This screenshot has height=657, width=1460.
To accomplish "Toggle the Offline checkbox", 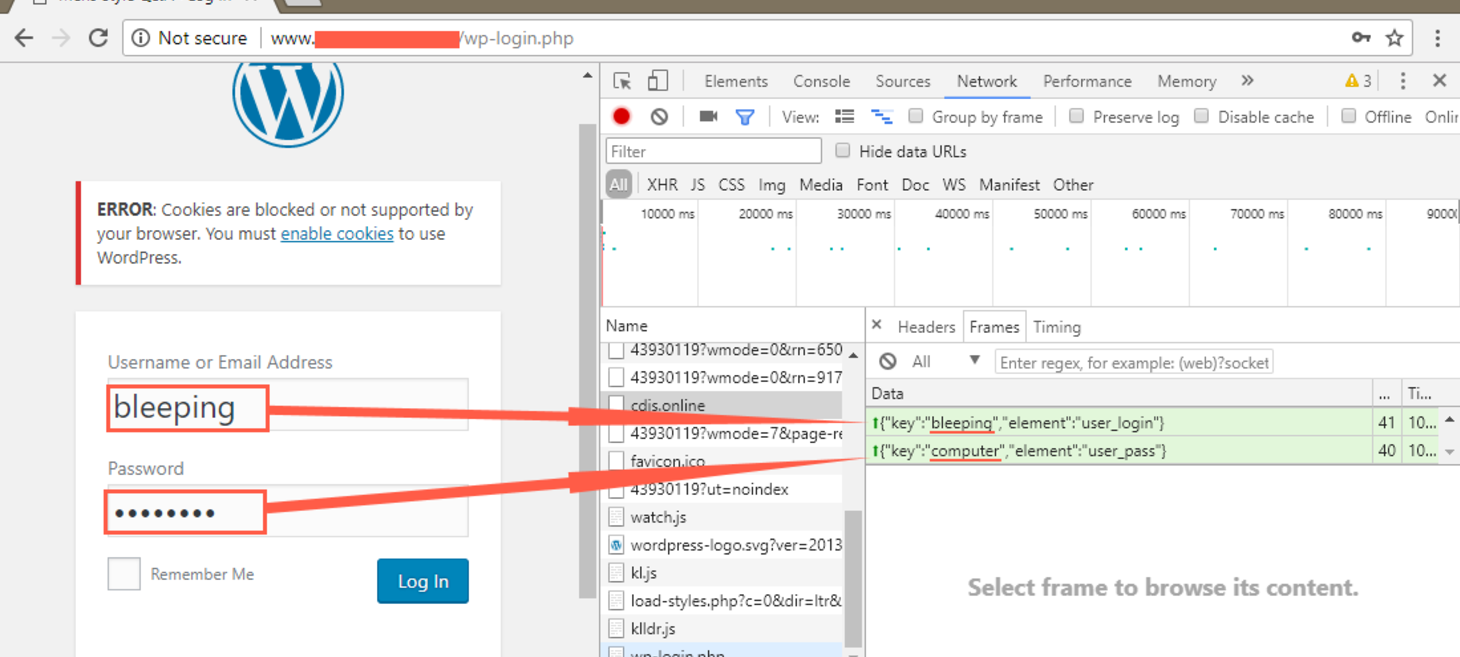I will tap(1348, 116).
